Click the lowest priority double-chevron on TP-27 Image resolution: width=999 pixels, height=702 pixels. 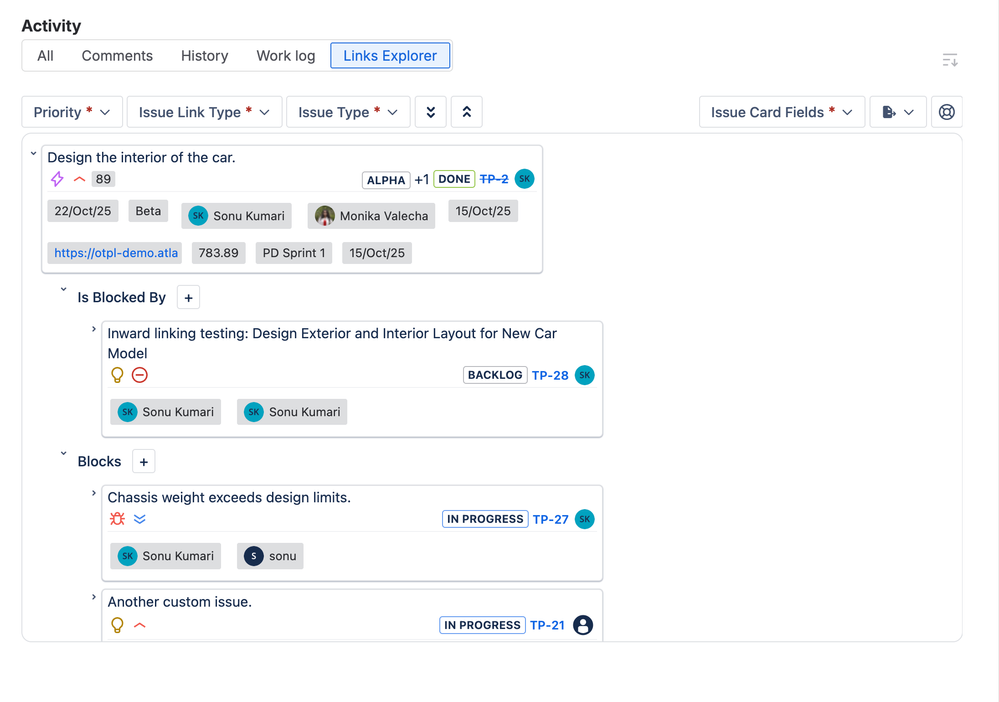click(x=140, y=519)
